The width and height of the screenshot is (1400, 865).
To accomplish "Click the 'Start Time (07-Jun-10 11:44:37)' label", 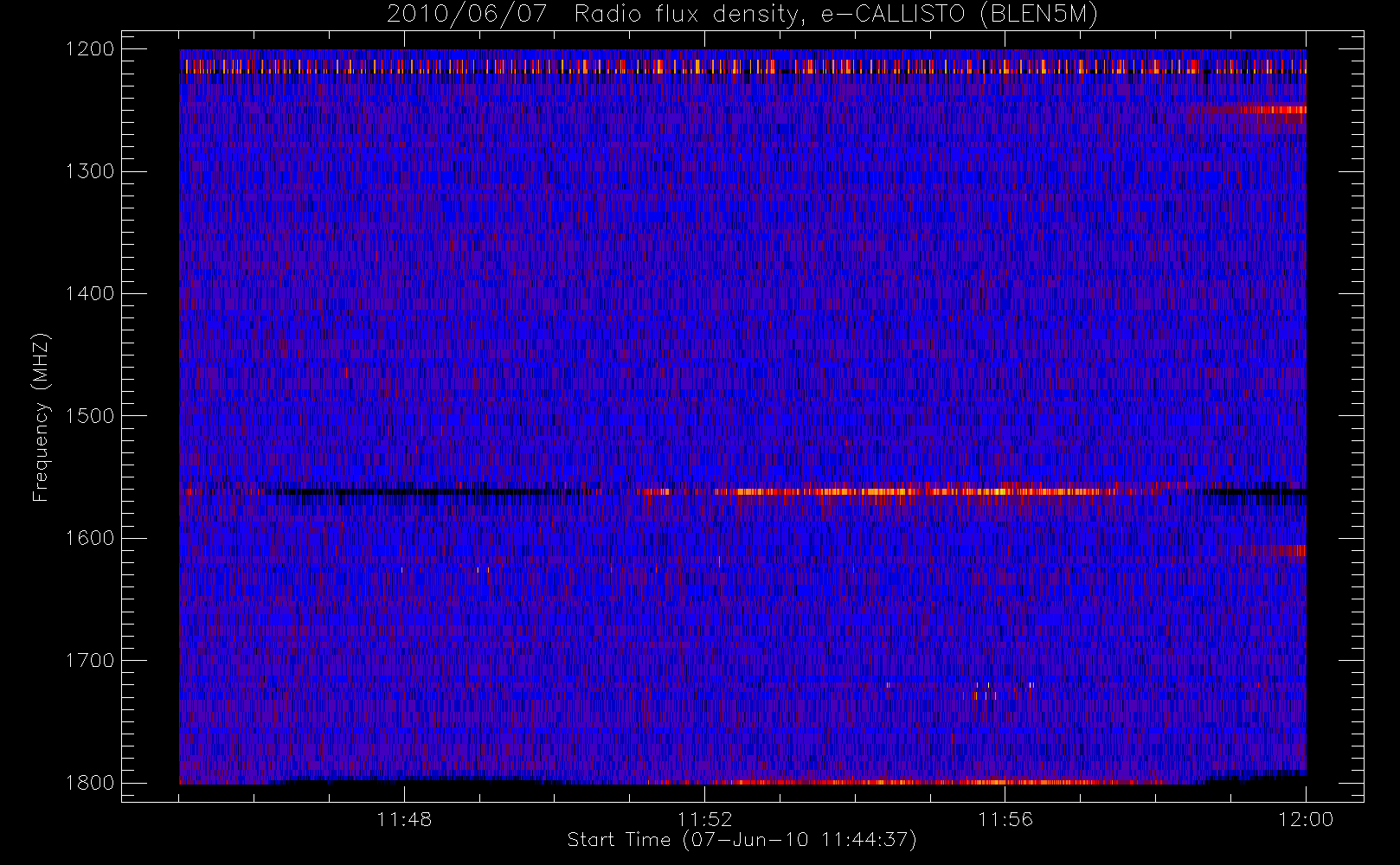I will [742, 839].
